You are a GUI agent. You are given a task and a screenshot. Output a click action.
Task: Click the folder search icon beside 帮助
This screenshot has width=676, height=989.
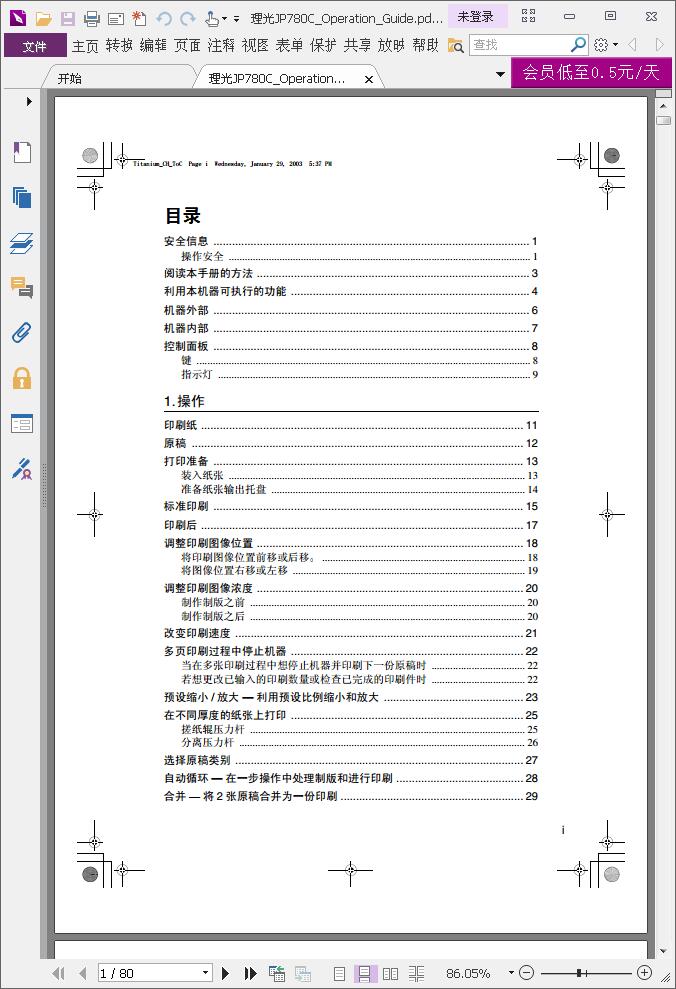455,45
